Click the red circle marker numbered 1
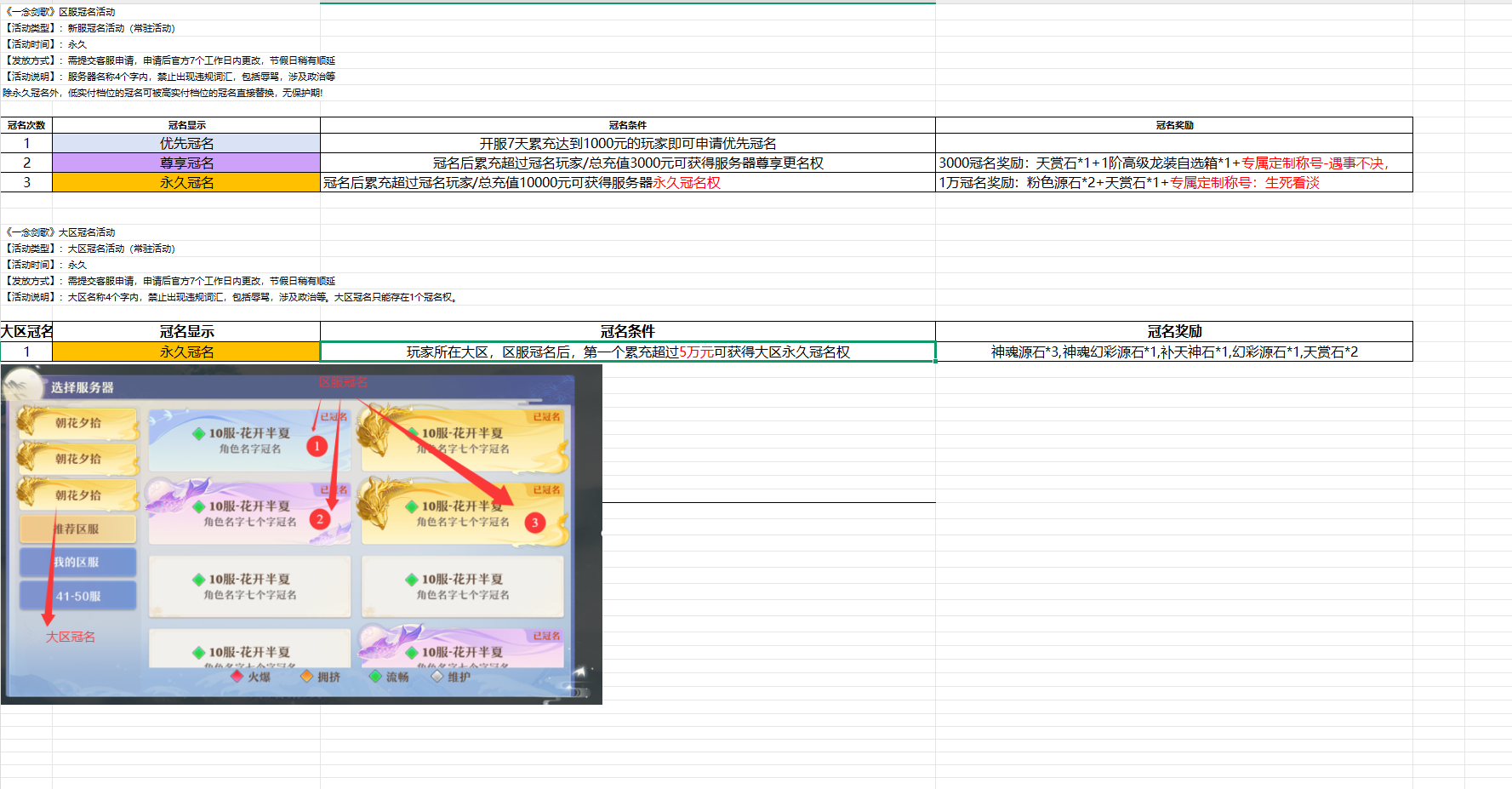The image size is (1512, 789). click(x=317, y=446)
